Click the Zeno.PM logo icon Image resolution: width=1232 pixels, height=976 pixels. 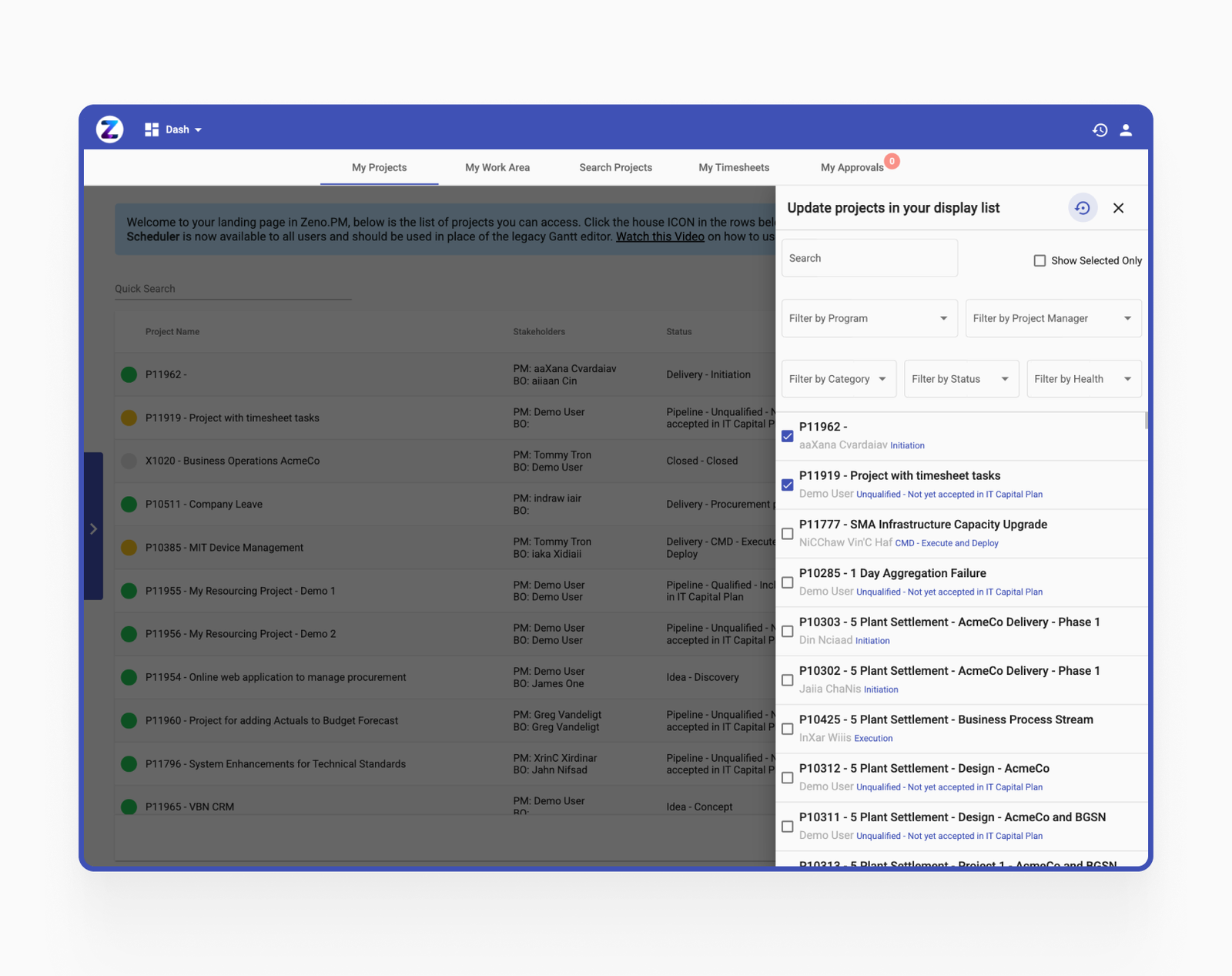pos(109,129)
